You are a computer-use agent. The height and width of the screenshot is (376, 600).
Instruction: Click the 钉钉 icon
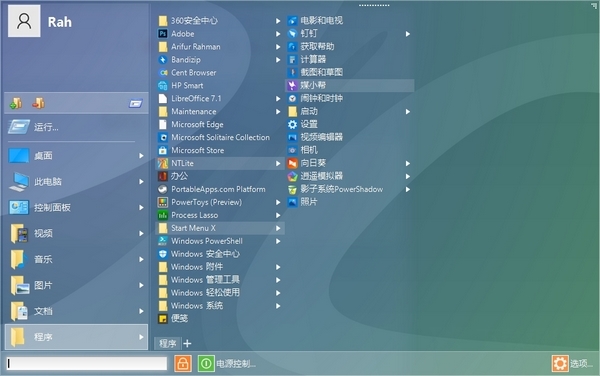[292, 34]
